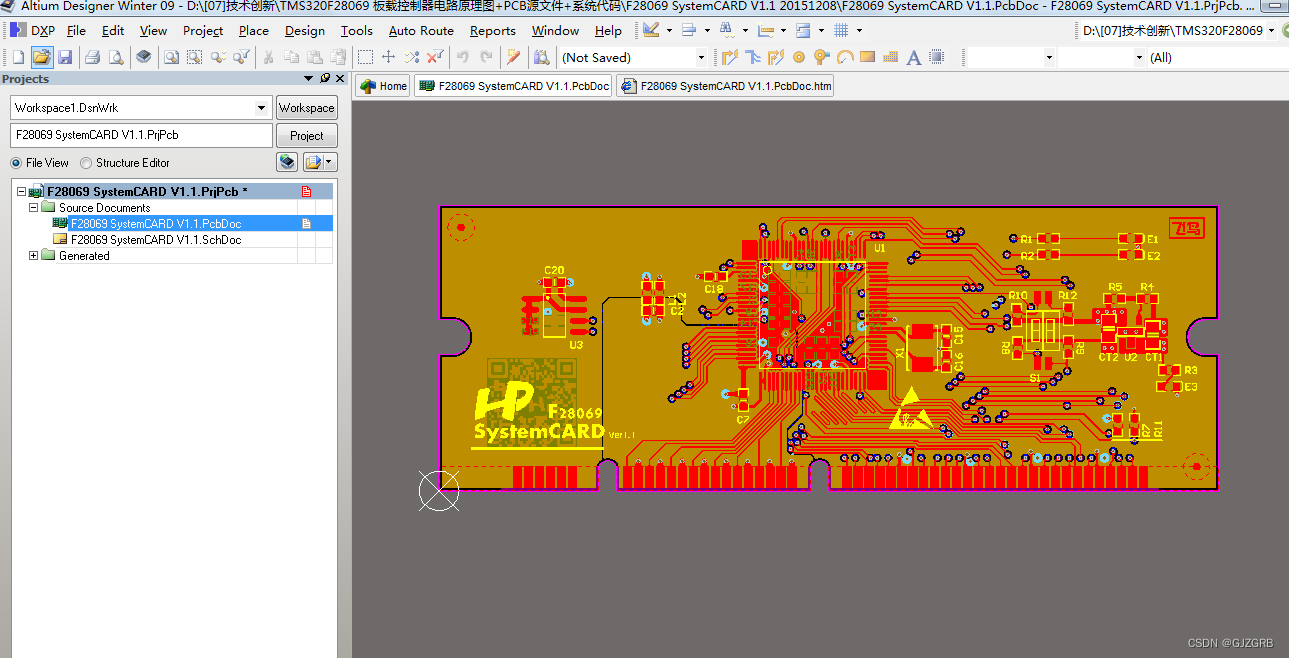Select the Interactive Routing tool
The image size is (1289, 658).
coord(730,57)
